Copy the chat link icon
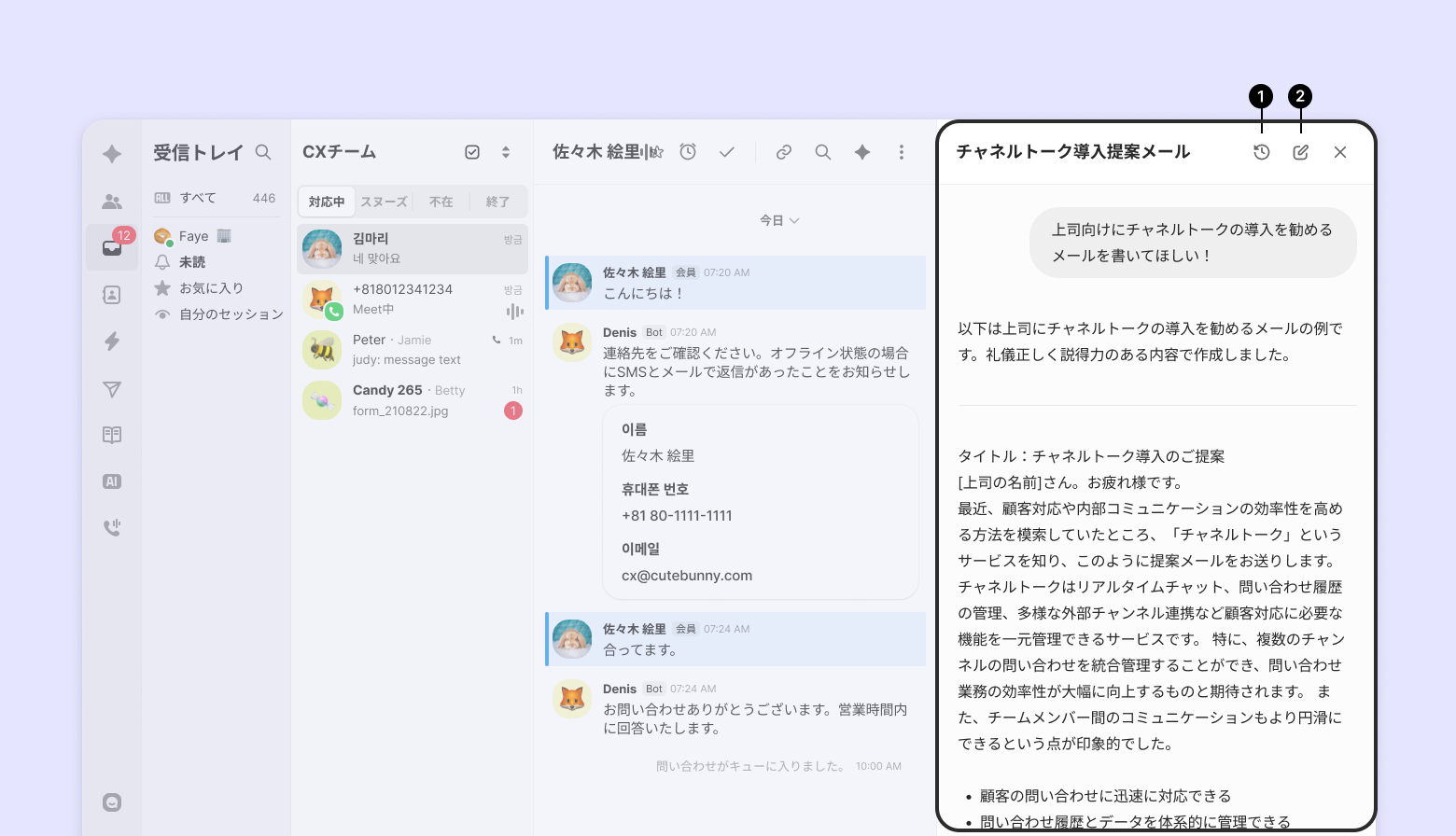This screenshot has height=836, width=1456. 784,152
